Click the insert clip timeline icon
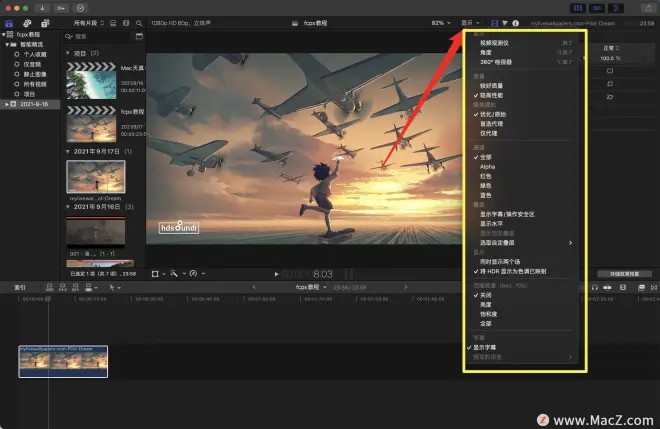Viewport: 660px width, 429px height. [63, 287]
